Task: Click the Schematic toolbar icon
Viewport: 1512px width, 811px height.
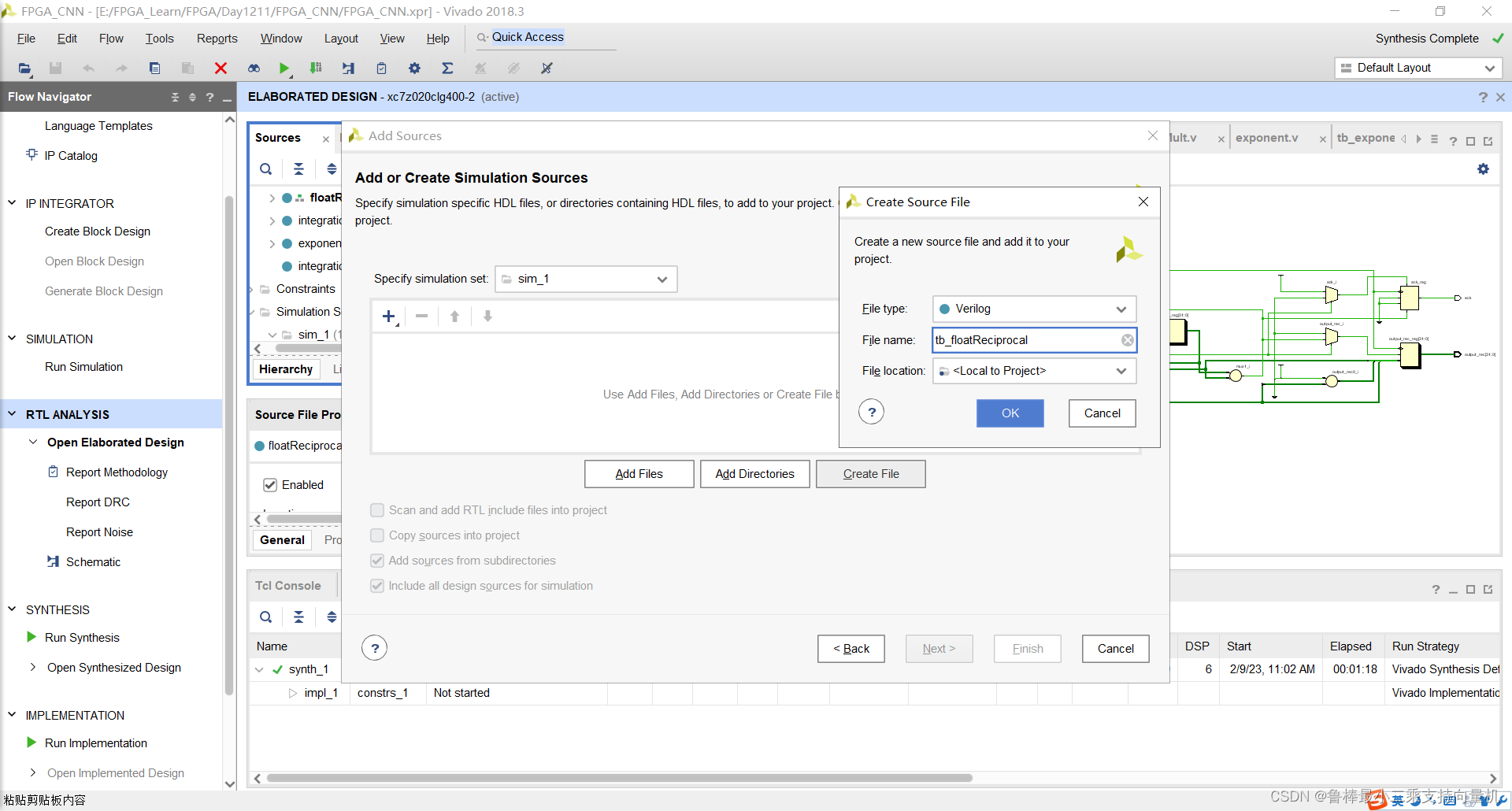Action: [348, 69]
